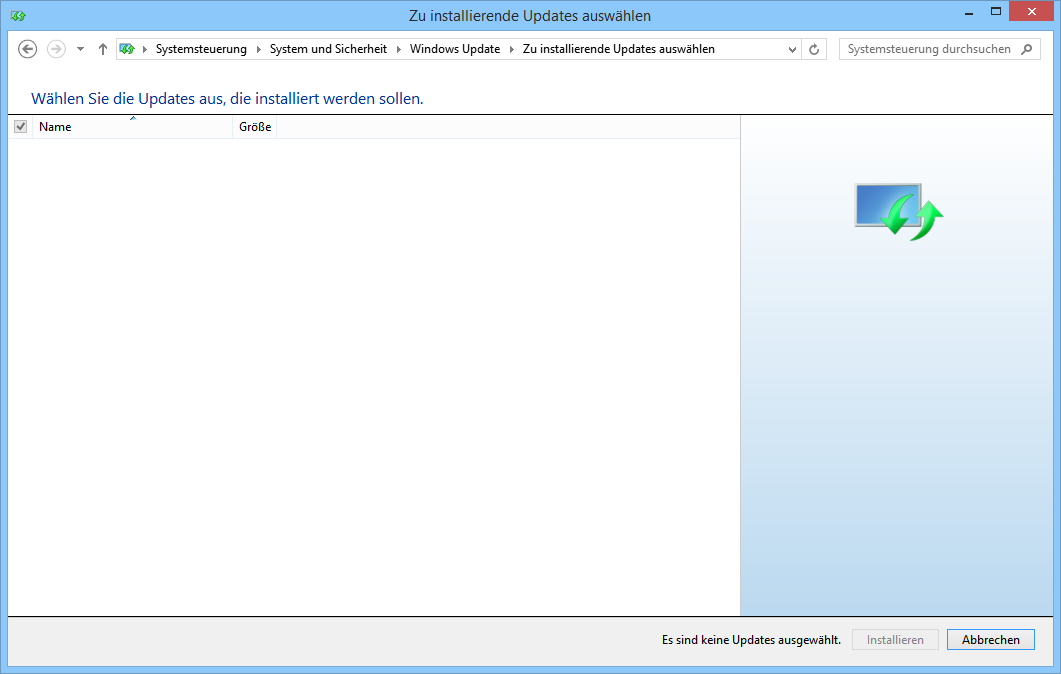This screenshot has height=674, width=1061.
Task: Click the Windows Update icon in address bar
Action: (127, 49)
